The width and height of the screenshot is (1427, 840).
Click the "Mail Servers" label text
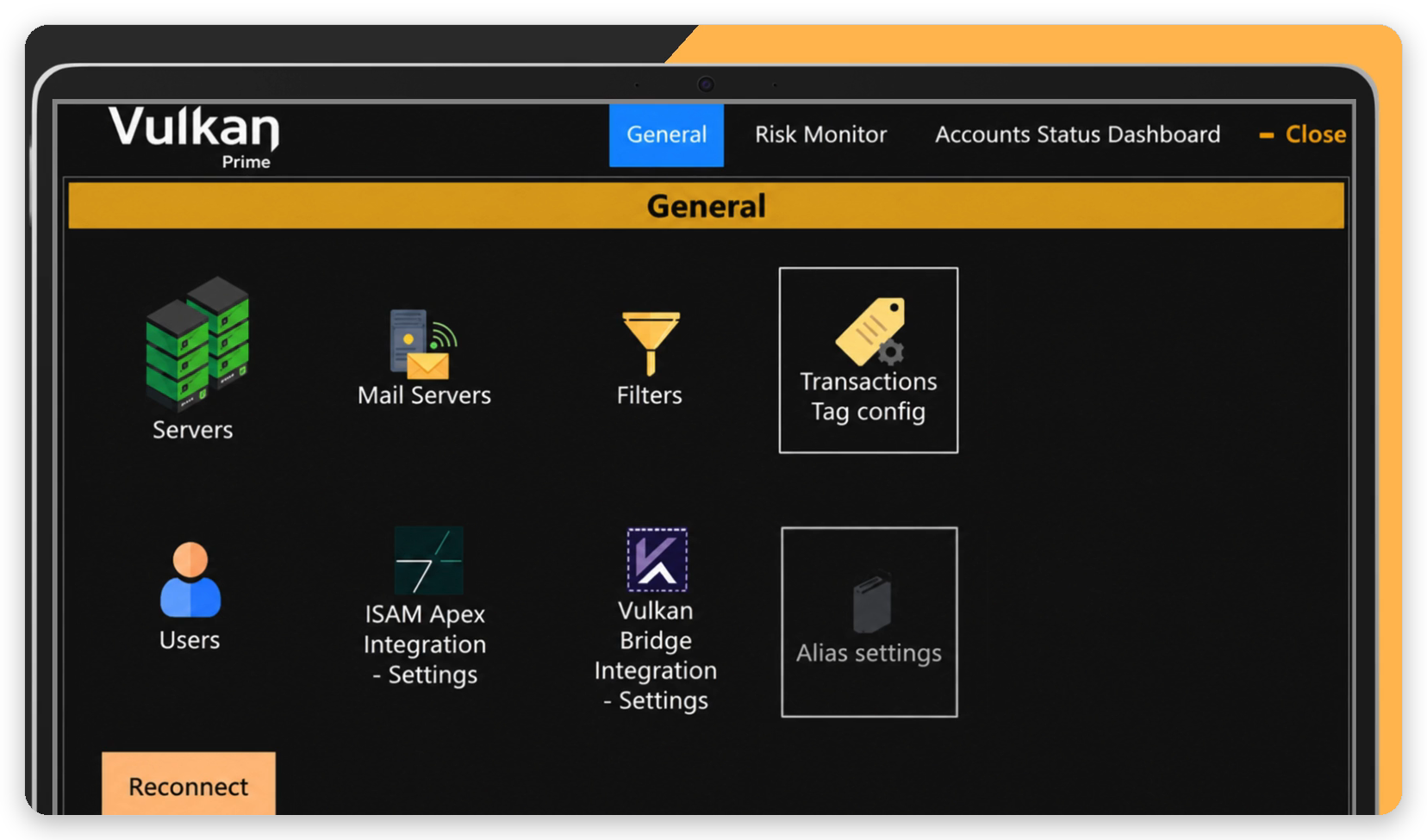[x=424, y=395]
